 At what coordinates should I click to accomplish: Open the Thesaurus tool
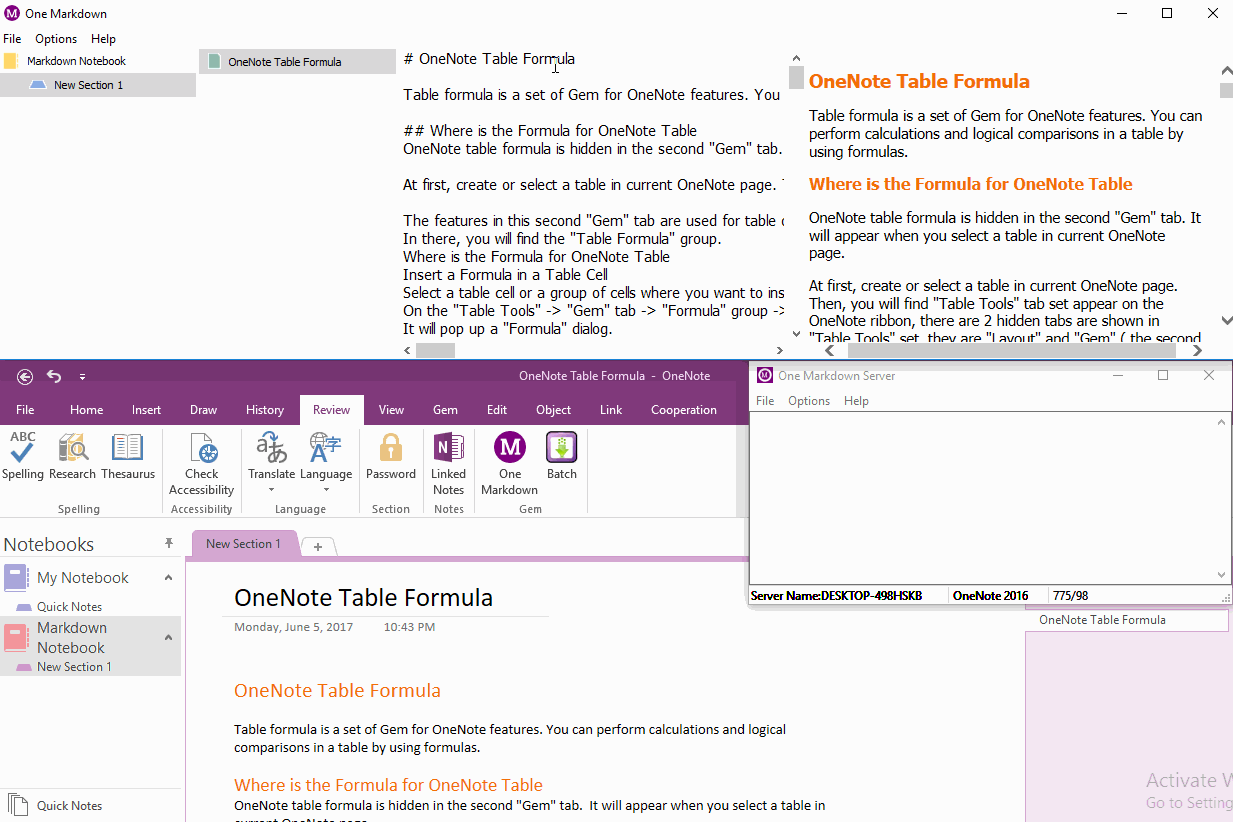click(127, 447)
